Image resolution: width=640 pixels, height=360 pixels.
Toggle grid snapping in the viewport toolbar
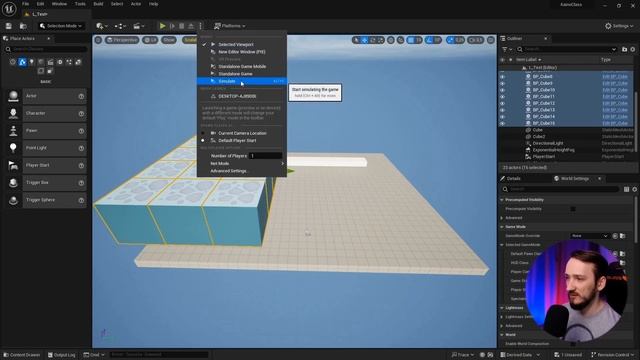coord(411,40)
